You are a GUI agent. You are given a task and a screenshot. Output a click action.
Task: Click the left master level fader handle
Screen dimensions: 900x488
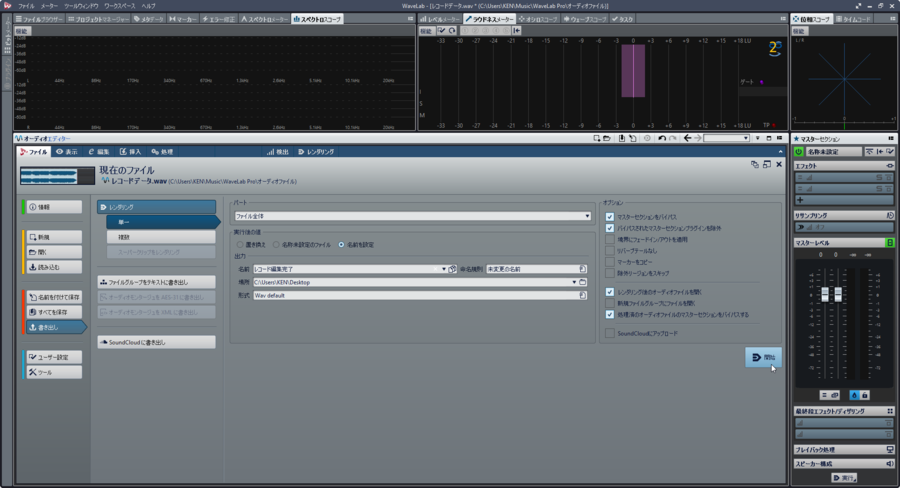(826, 296)
